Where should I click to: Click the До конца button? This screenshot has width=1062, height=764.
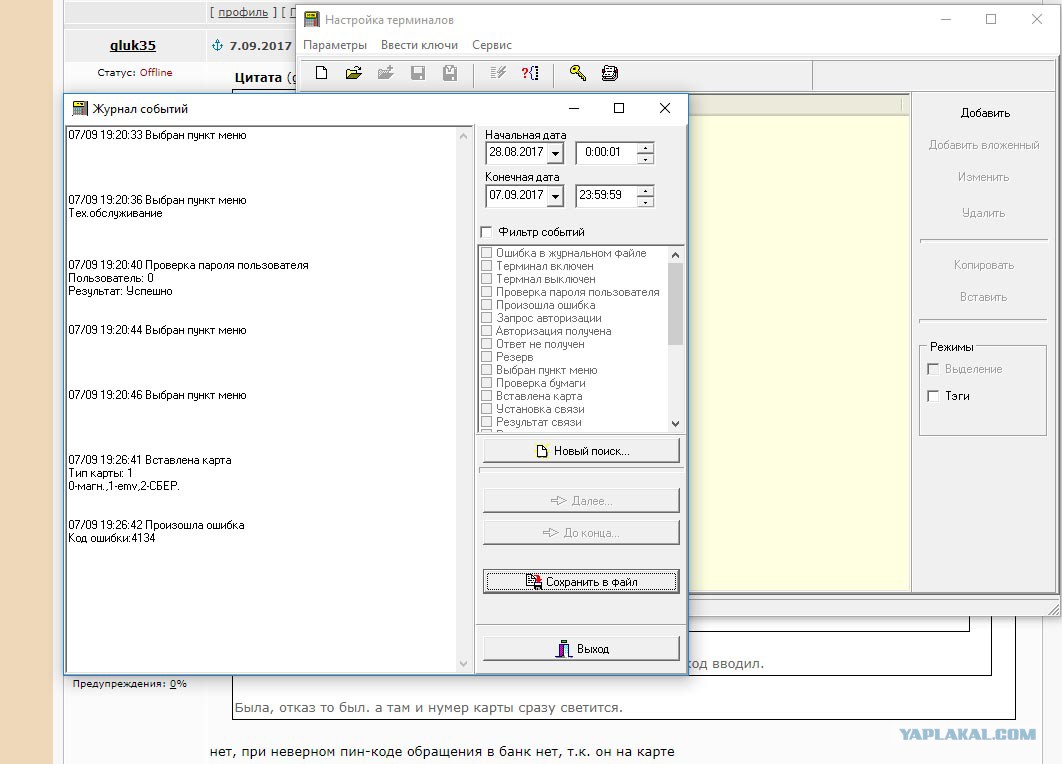click(581, 533)
